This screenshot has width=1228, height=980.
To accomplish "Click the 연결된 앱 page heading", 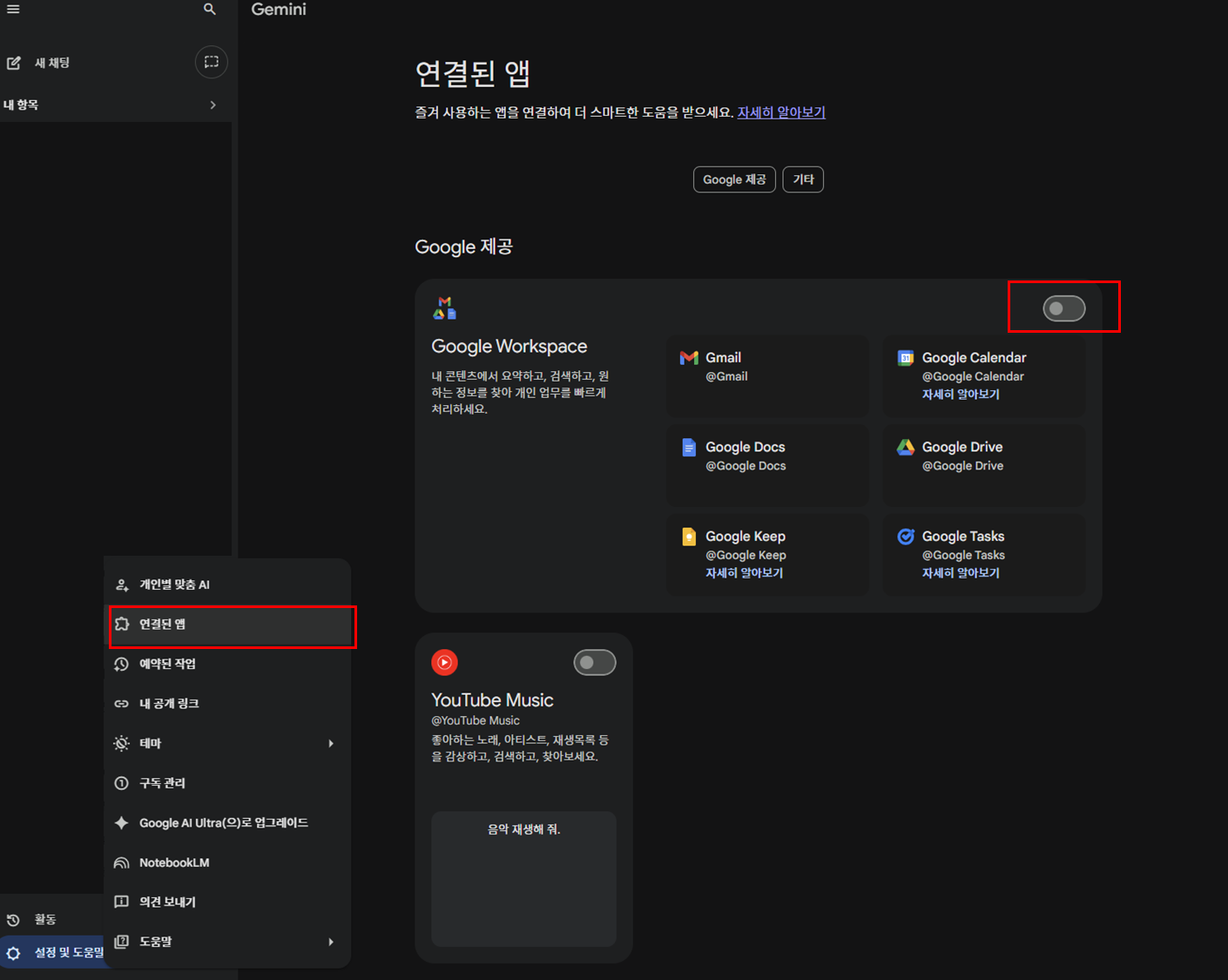I will (473, 73).
